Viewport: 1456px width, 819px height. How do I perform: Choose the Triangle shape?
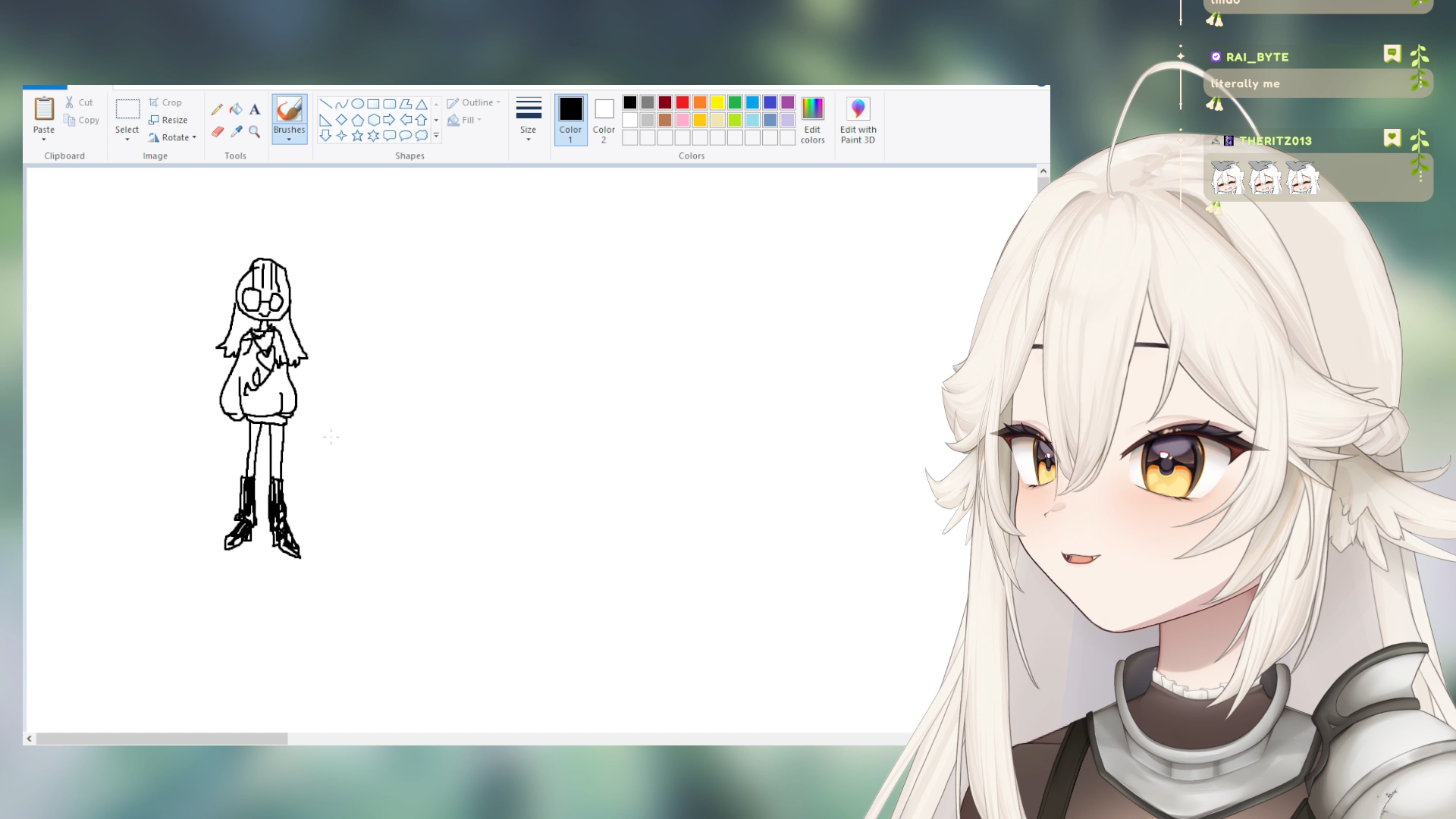(x=421, y=104)
